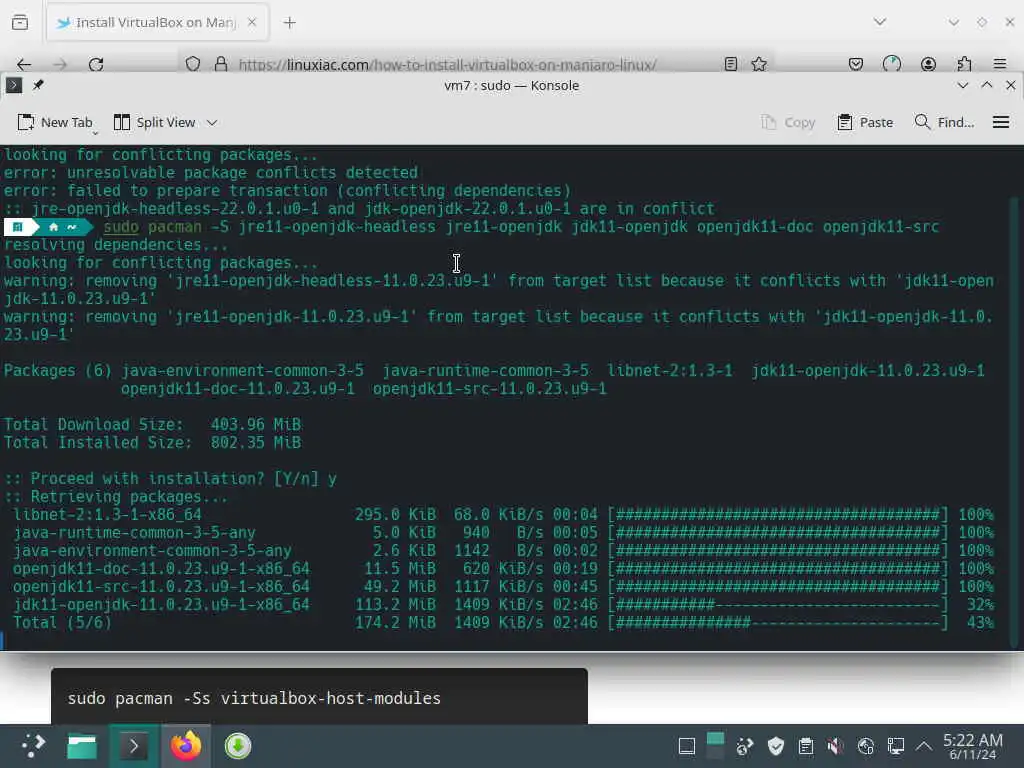
Task: Open Firefox recent browsing view icon
Action: click(x=20, y=23)
